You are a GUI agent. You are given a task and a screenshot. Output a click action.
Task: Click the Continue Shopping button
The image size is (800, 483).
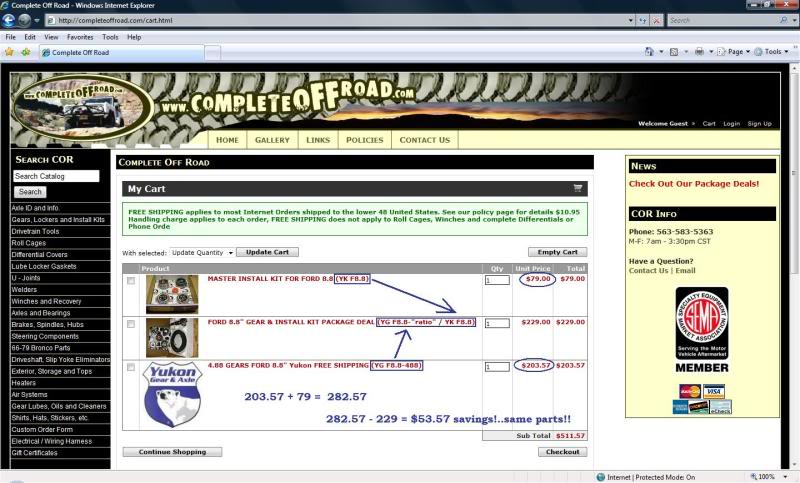[x=172, y=452]
